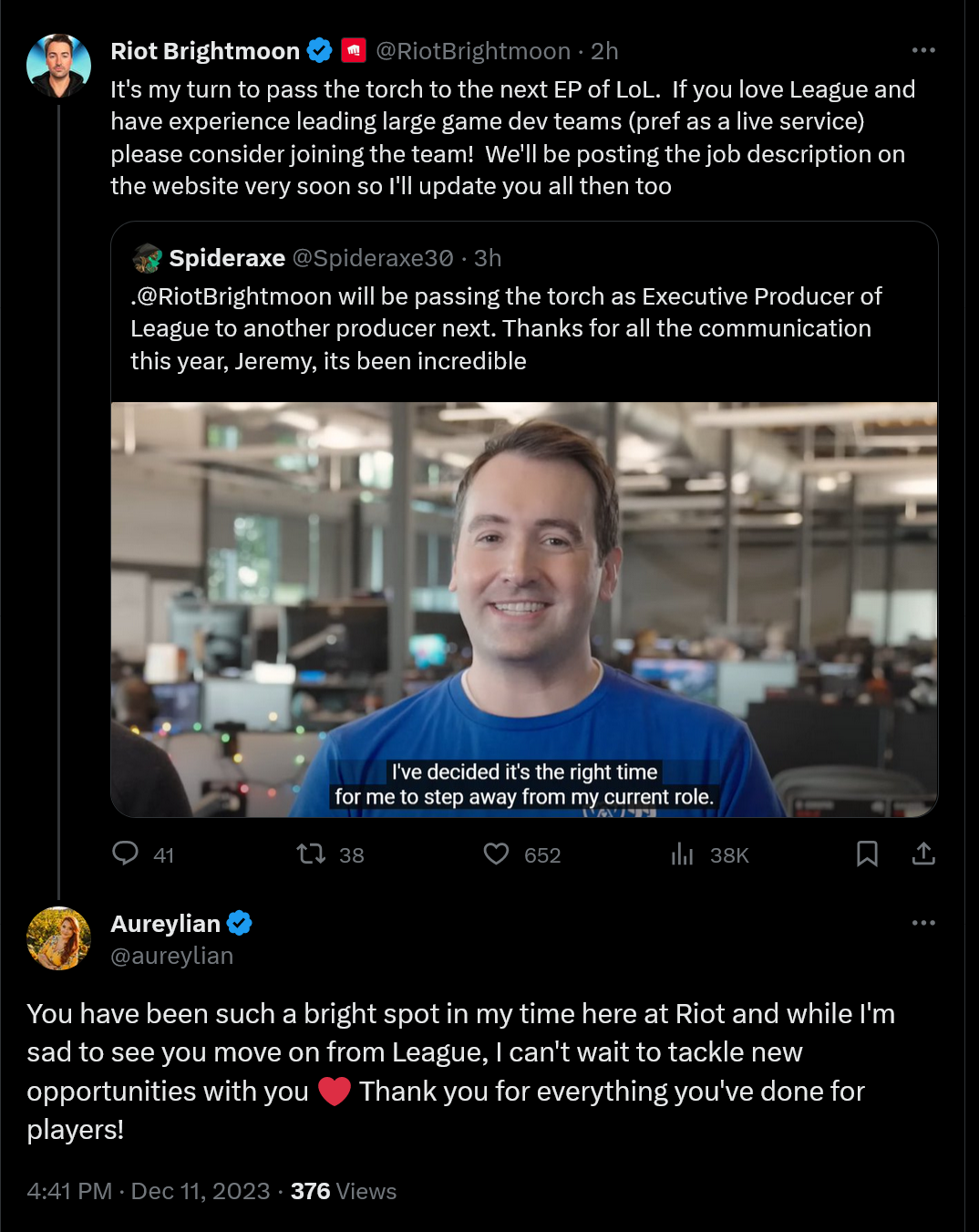The width and height of the screenshot is (979, 1232).
Task: Open the views analytics bar chart icon
Action: (682, 854)
